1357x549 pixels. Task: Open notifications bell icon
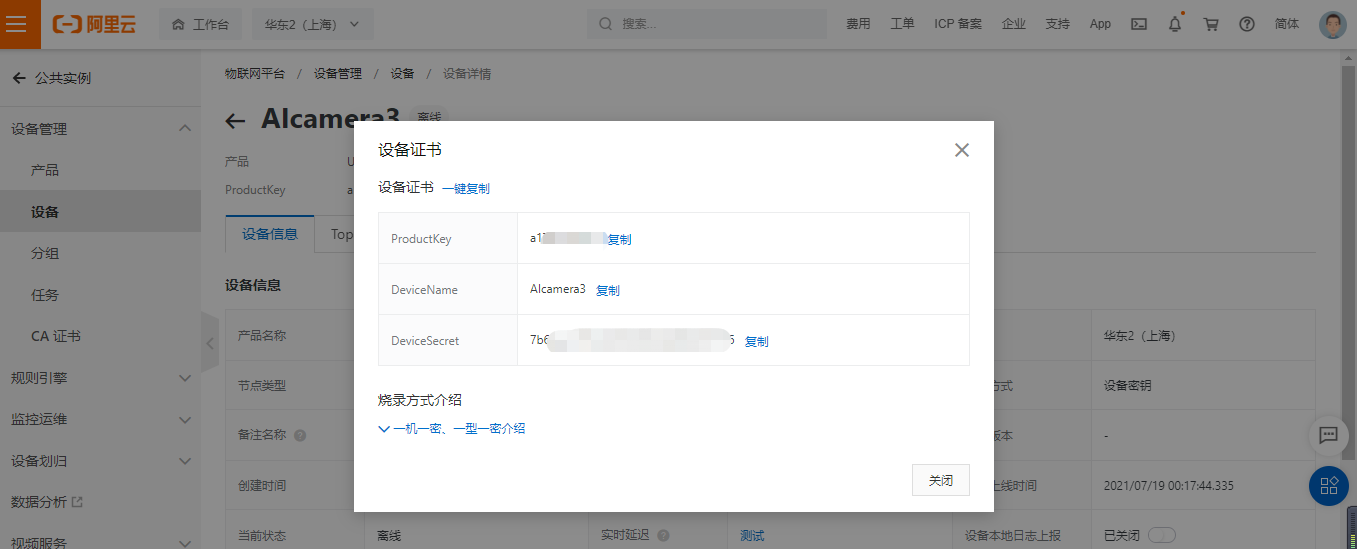click(1175, 24)
